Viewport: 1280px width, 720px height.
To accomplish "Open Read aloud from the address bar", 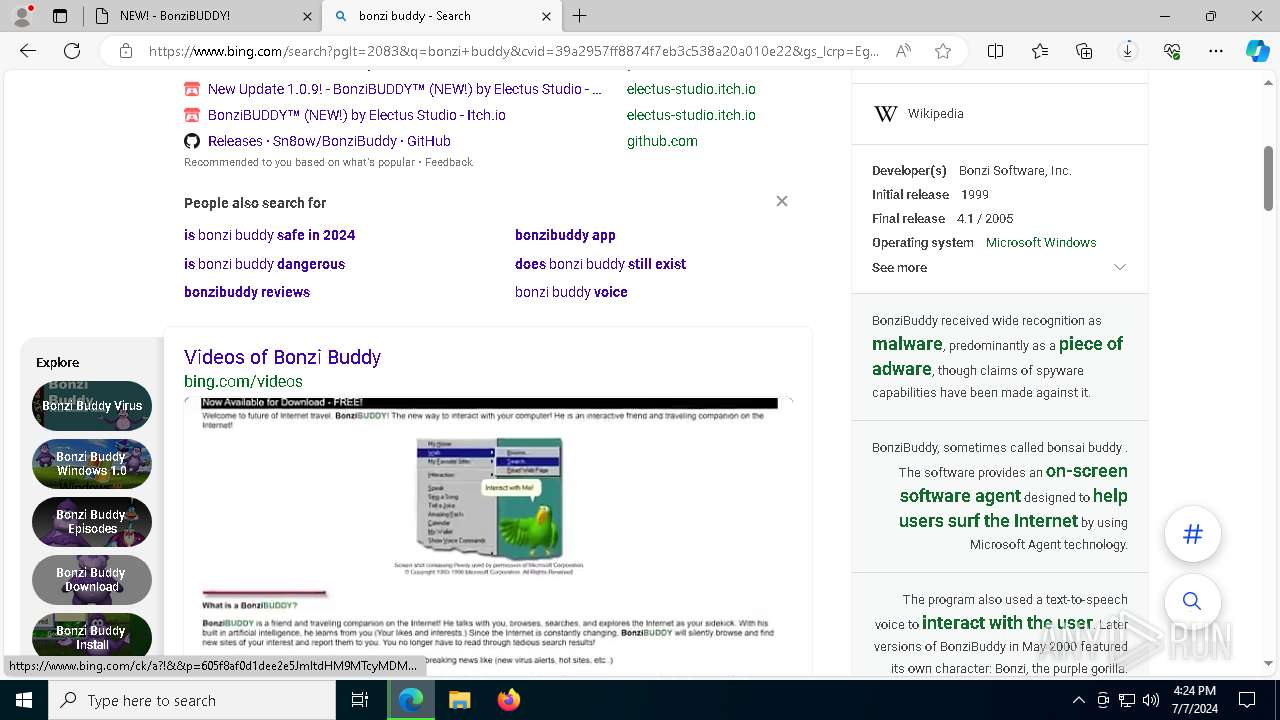I will [903, 51].
